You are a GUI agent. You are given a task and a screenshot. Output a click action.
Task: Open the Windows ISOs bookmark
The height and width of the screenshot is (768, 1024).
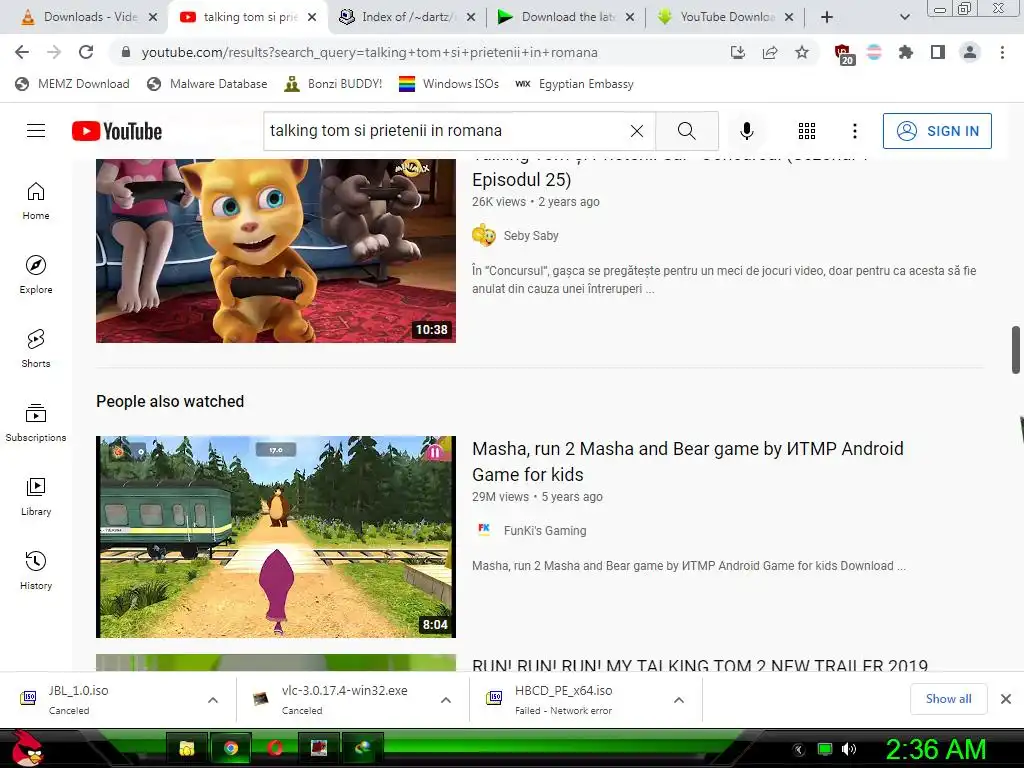pos(449,84)
